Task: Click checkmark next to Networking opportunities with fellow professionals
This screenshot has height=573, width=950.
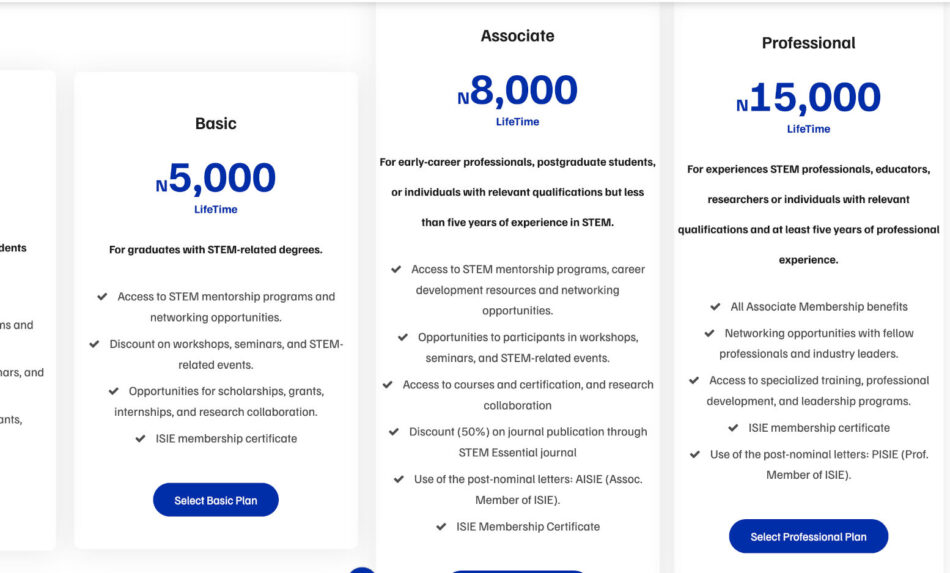Action: [x=709, y=334]
